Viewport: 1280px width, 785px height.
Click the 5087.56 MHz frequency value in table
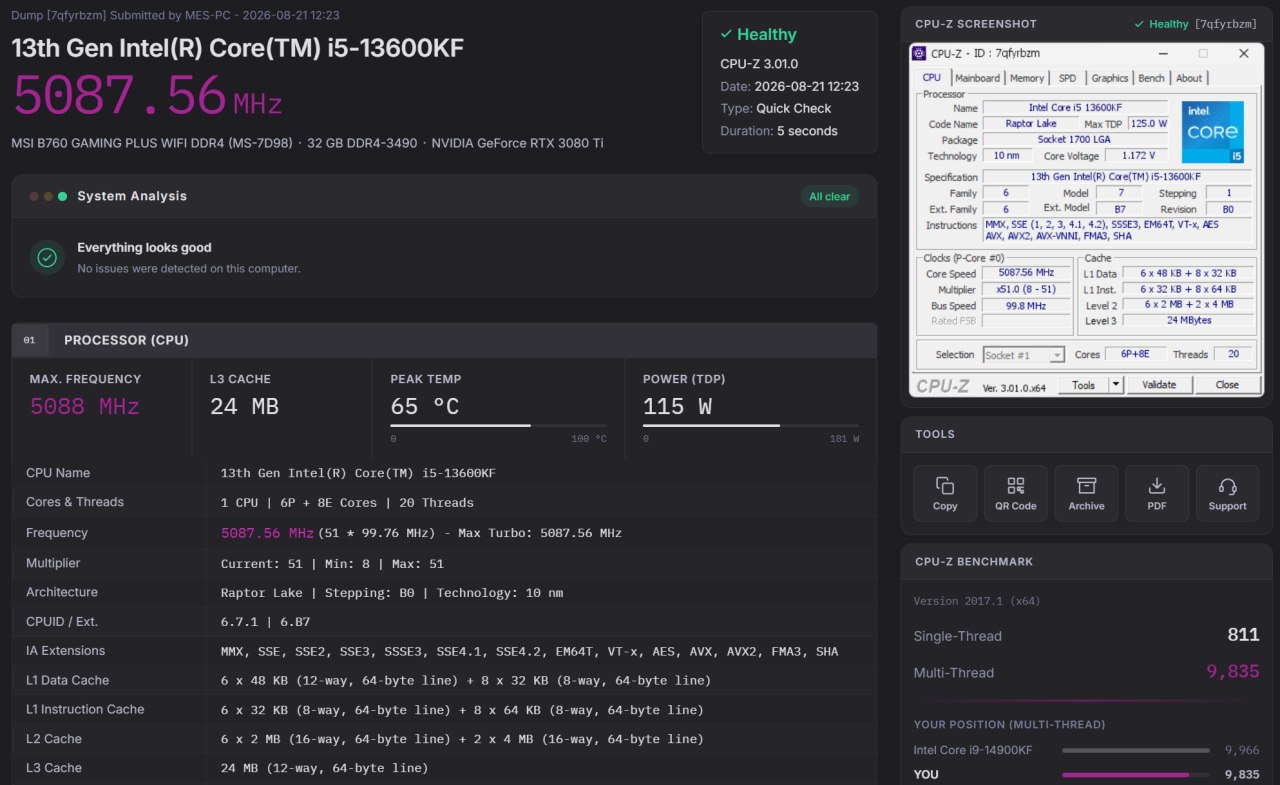pos(267,533)
